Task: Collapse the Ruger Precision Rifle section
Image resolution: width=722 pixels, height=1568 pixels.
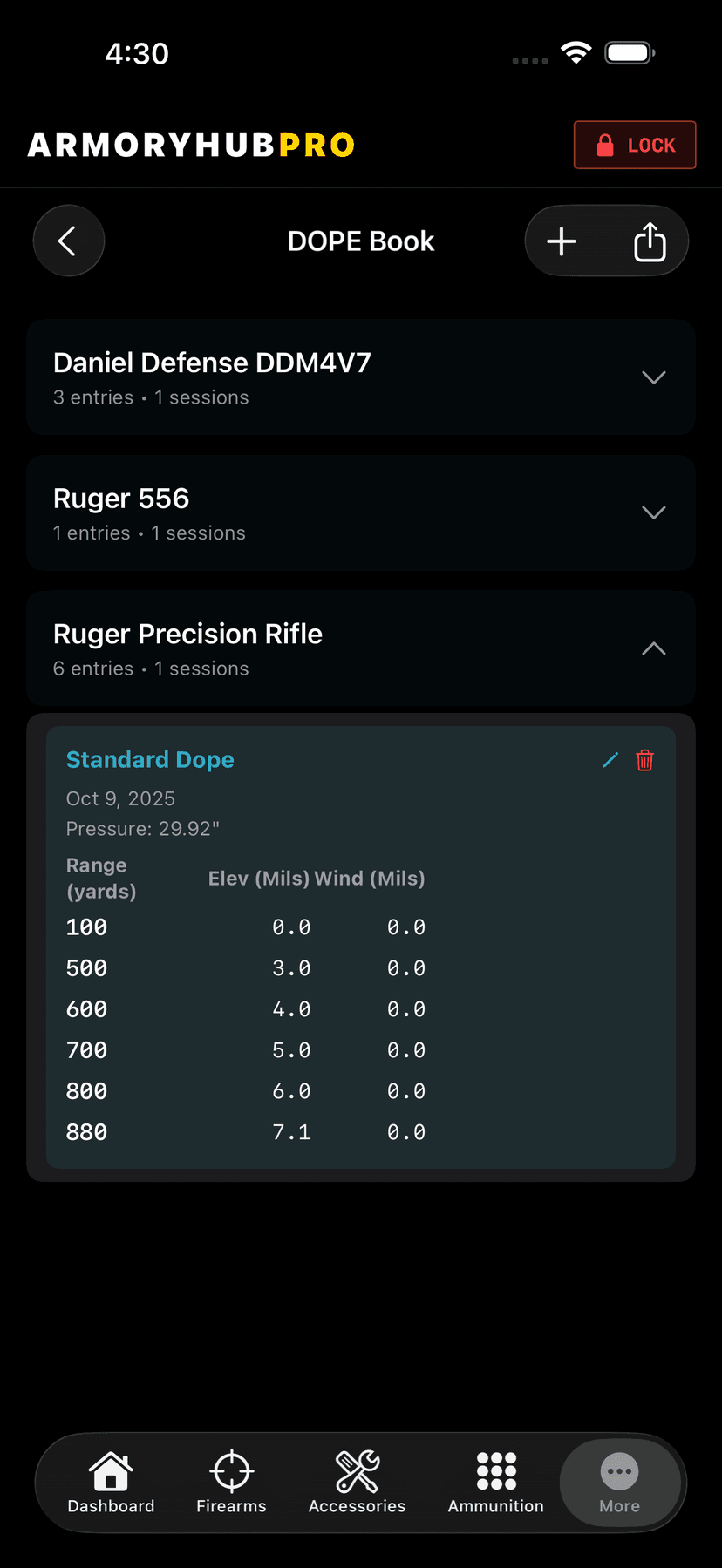Action: pos(653,648)
